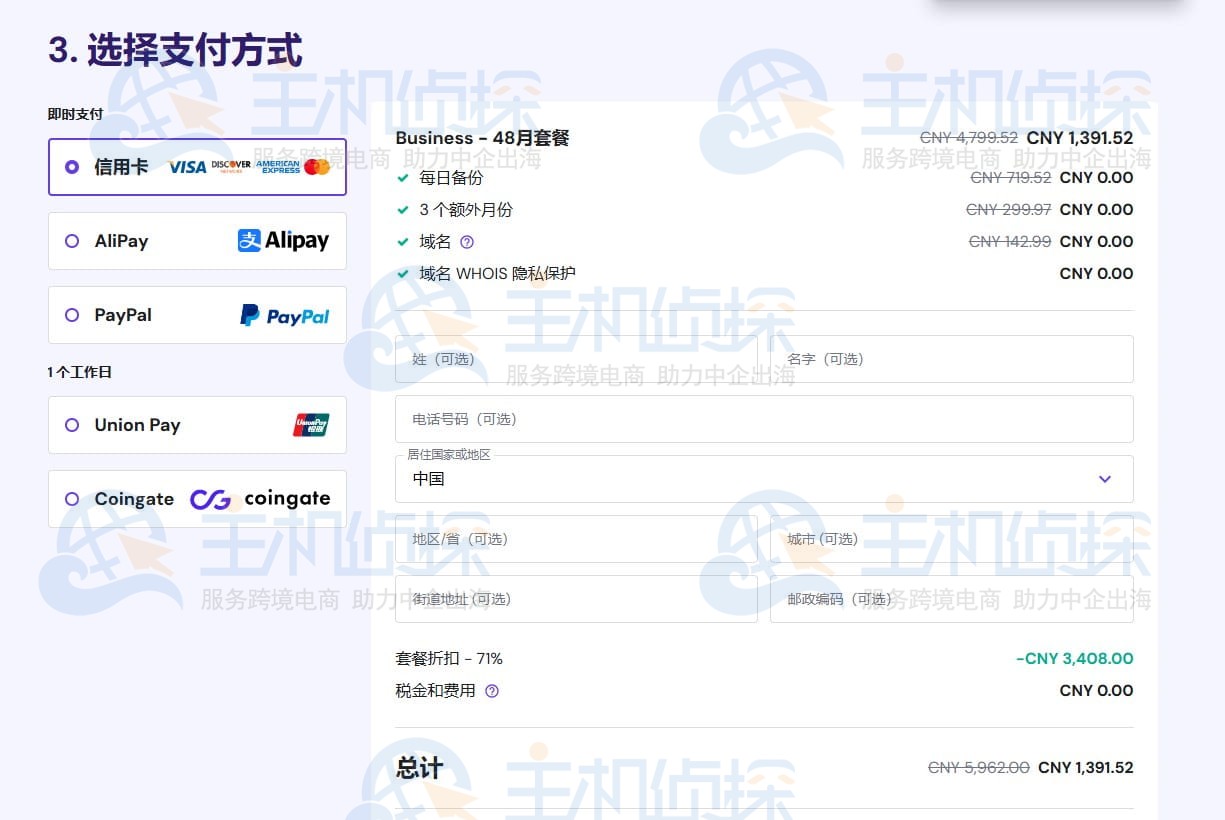Click the Business - 48月套餐 plan title
The height and width of the screenshot is (820, 1225).
(482, 138)
